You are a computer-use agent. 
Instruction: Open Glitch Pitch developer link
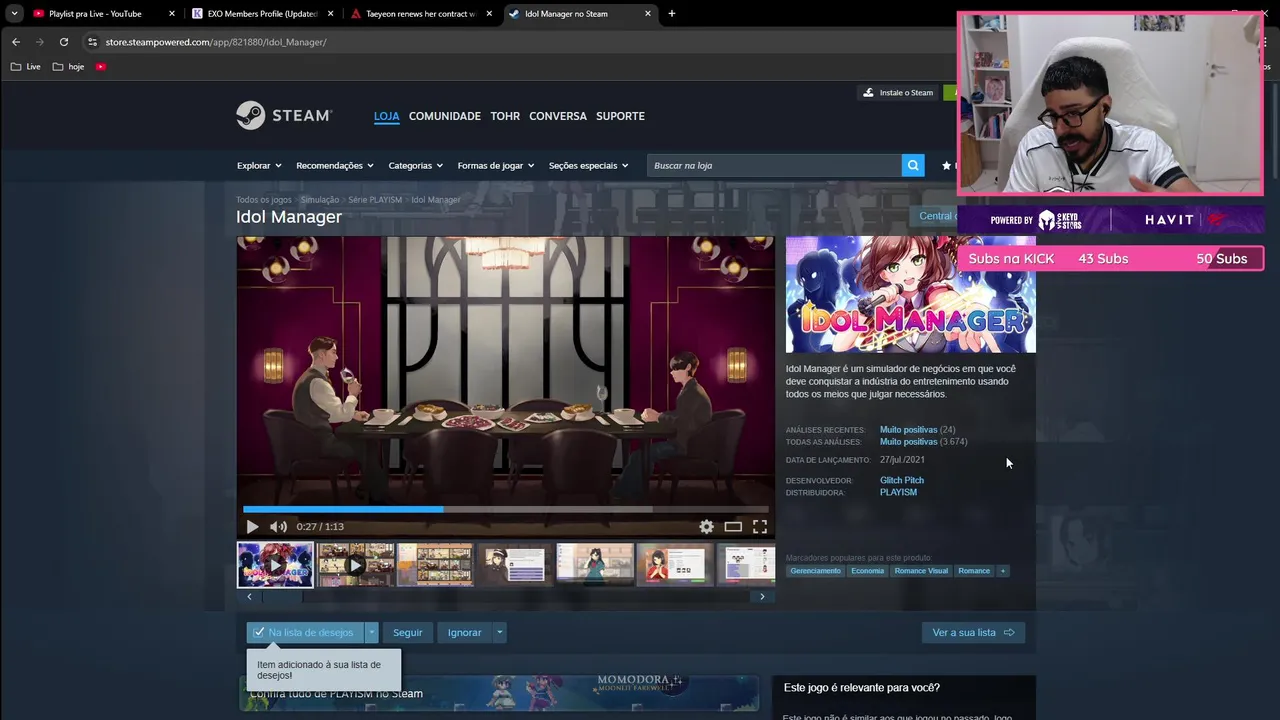click(902, 481)
